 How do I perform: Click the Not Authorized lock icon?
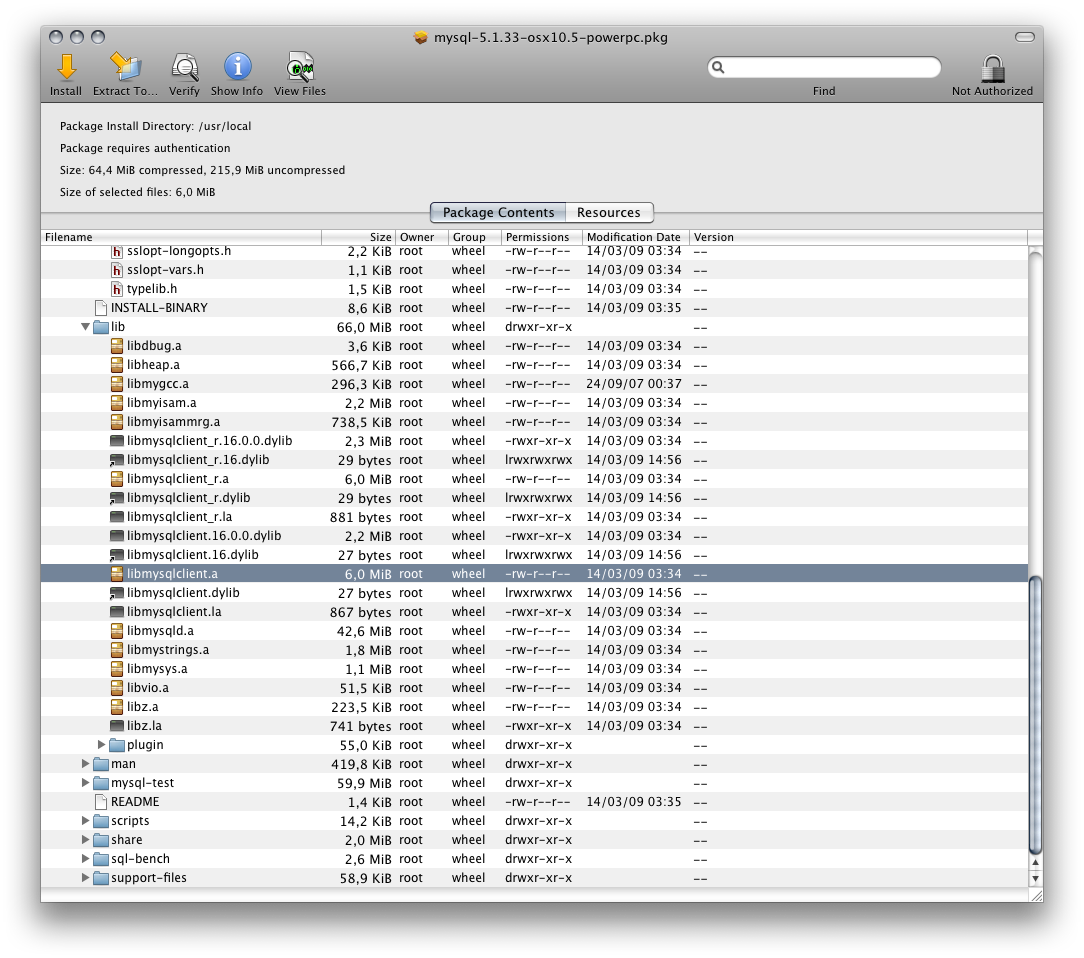pyautogui.click(x=992, y=68)
